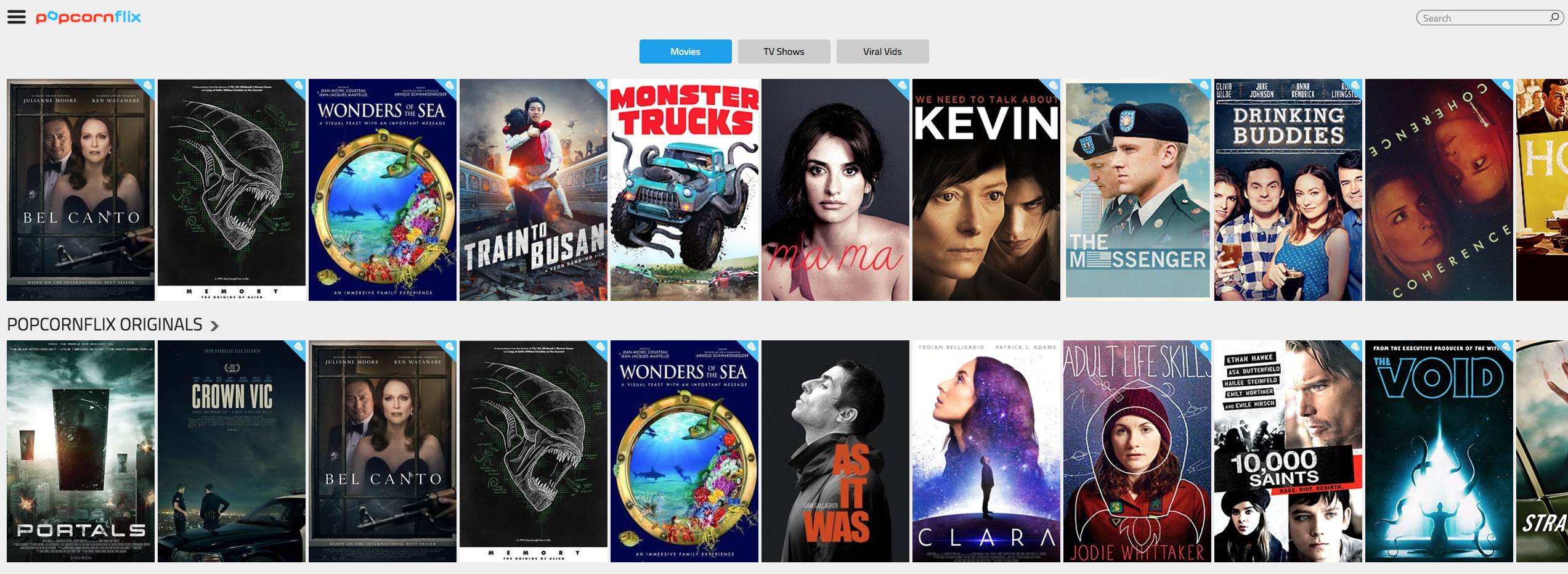Click the magnifier icon in search box
1568x574 pixels.
[x=1554, y=17]
